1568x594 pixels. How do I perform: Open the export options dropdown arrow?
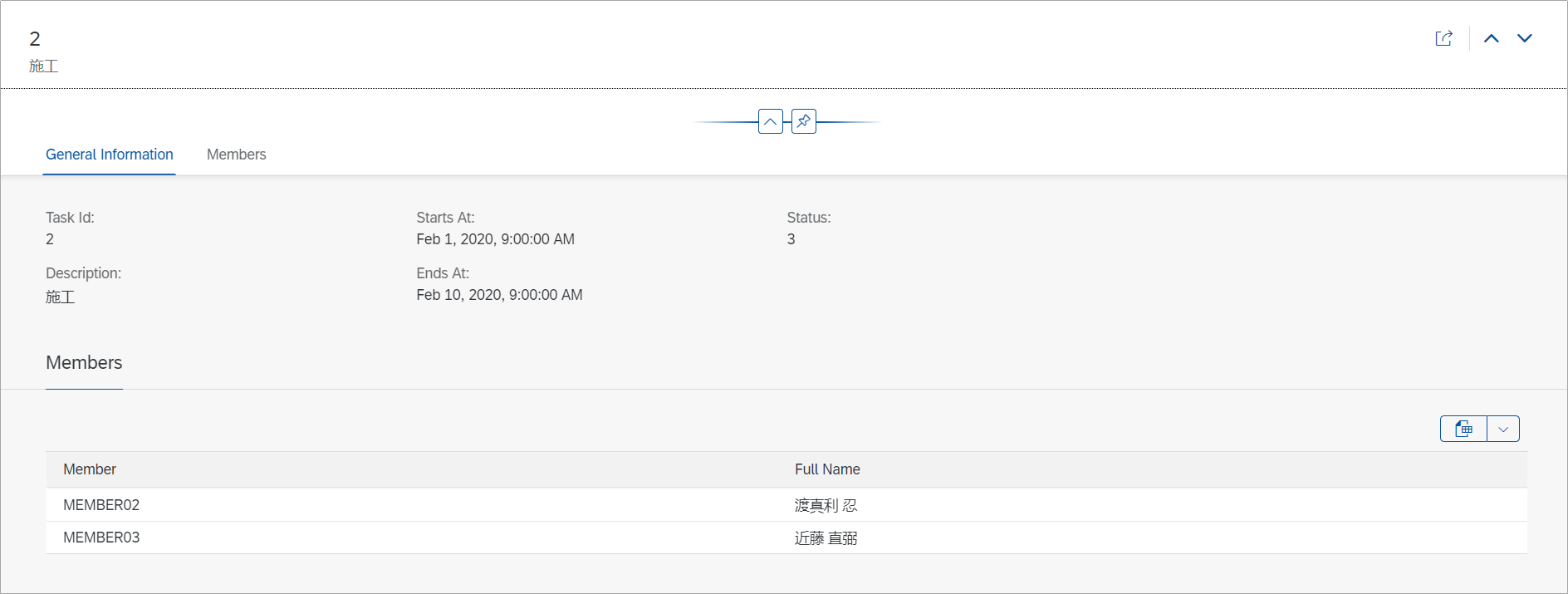[x=1503, y=429]
